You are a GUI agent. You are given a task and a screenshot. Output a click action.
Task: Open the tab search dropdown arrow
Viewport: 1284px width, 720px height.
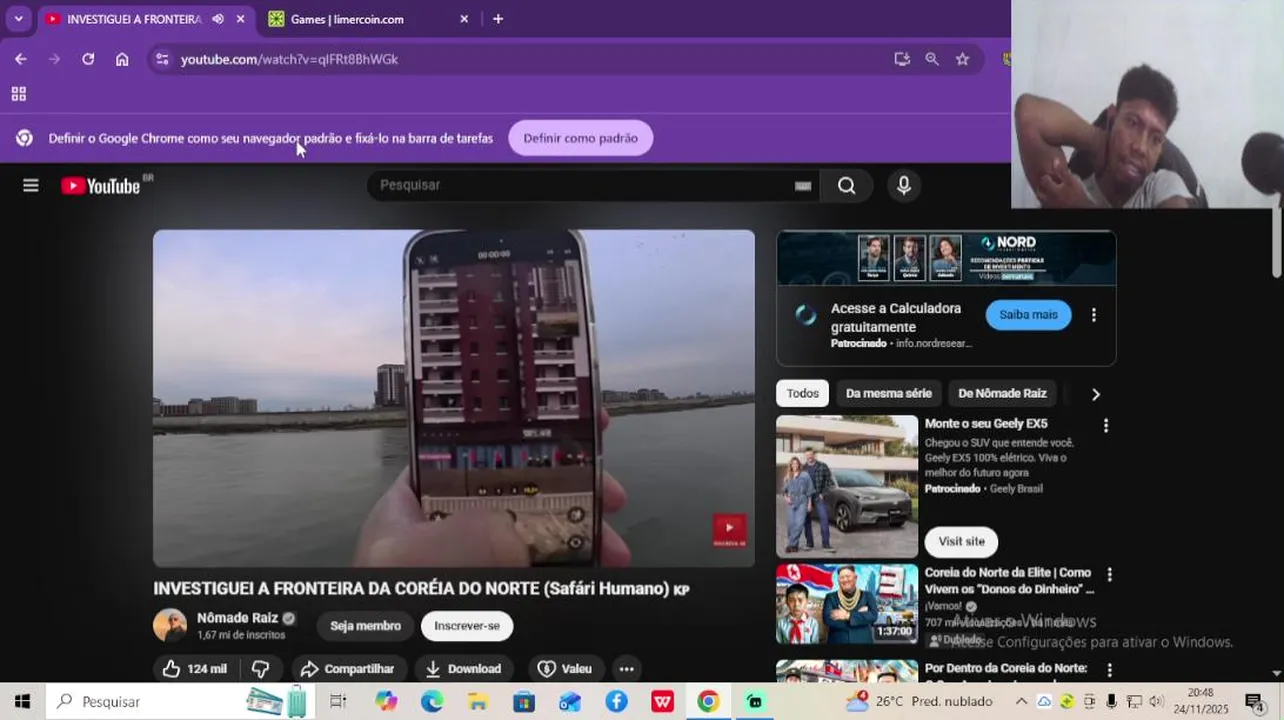pos(18,19)
